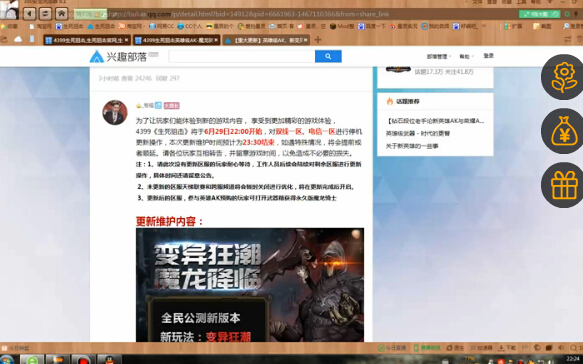Click the search input field

pos(242,56)
